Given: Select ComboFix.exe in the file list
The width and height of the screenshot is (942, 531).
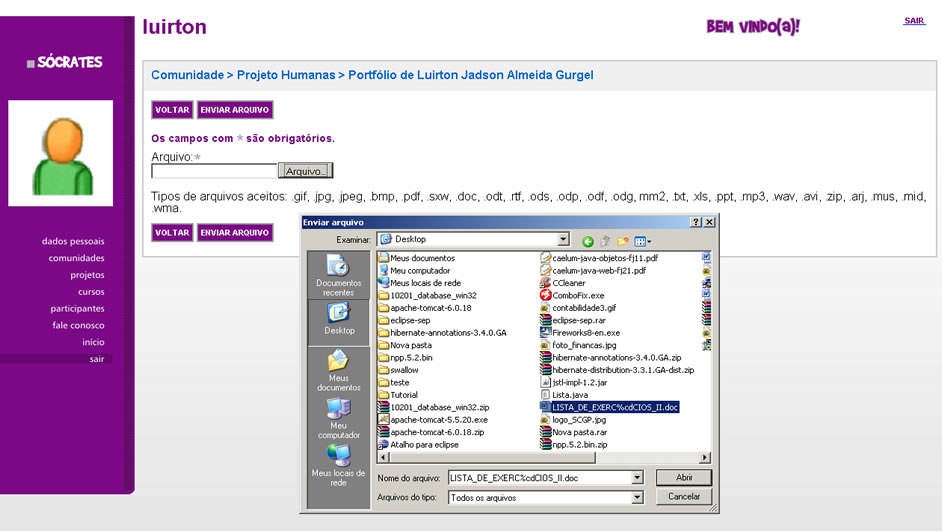Looking at the screenshot, I should pyautogui.click(x=577, y=295).
